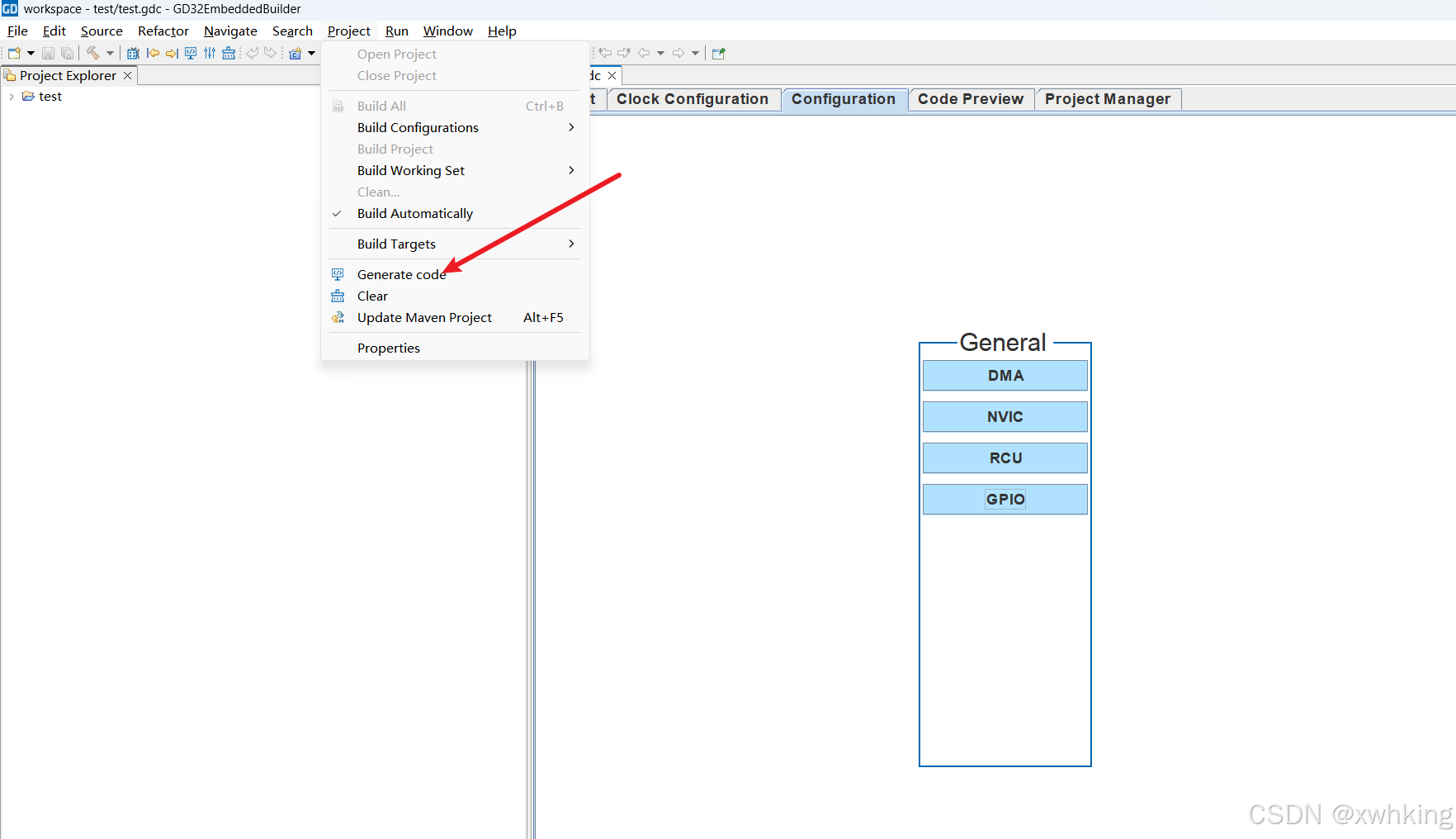The width and height of the screenshot is (1456, 839).
Task: Open the Search menu
Action: tap(292, 31)
